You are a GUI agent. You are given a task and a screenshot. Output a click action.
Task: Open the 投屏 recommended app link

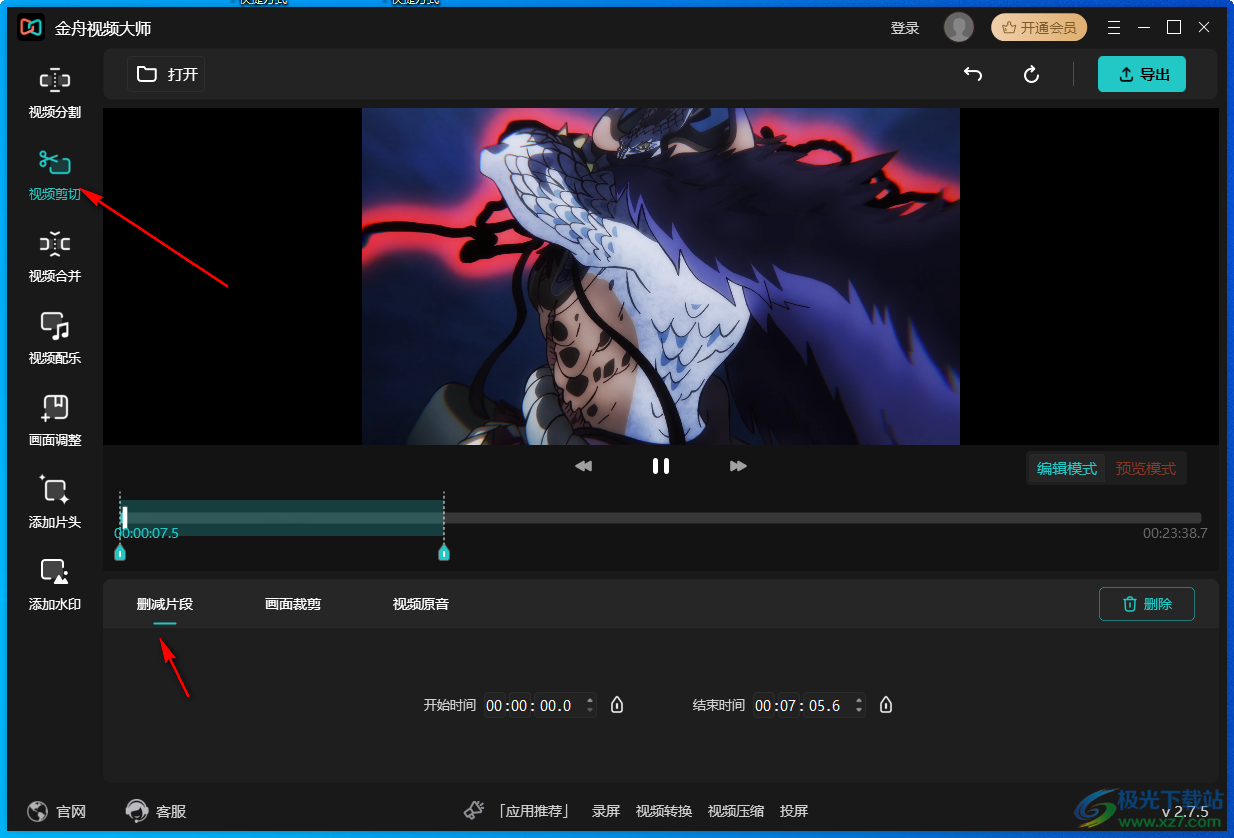pyautogui.click(x=794, y=811)
